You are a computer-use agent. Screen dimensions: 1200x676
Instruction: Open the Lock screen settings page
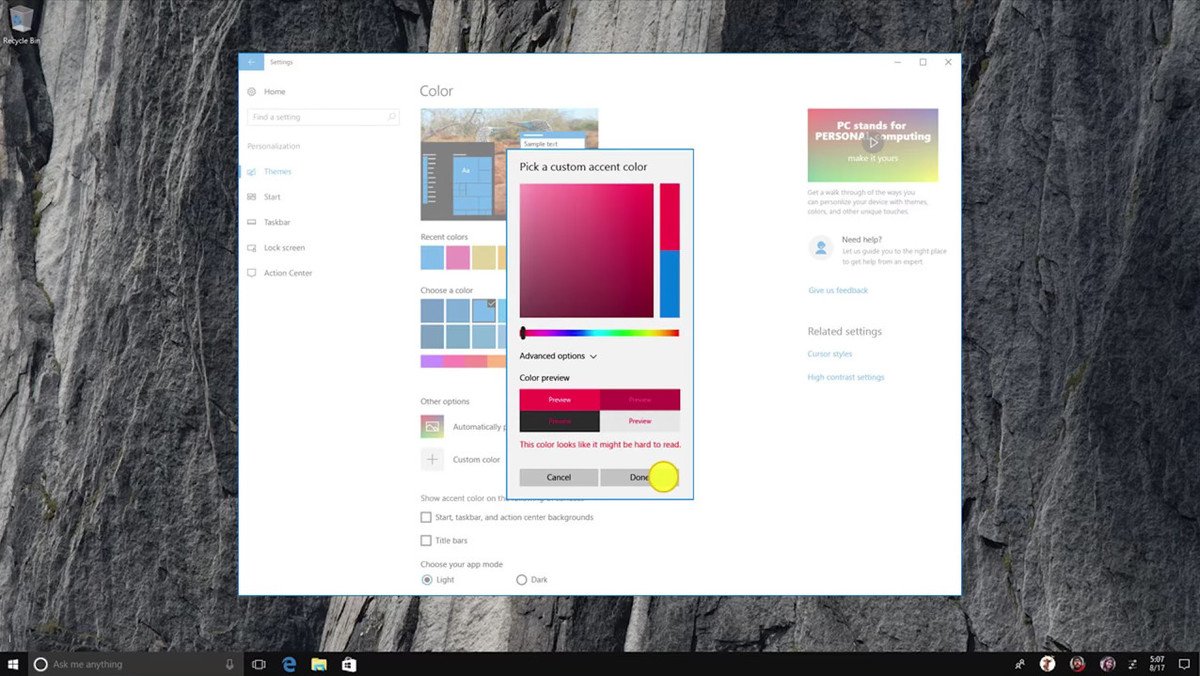pyautogui.click(x=284, y=248)
